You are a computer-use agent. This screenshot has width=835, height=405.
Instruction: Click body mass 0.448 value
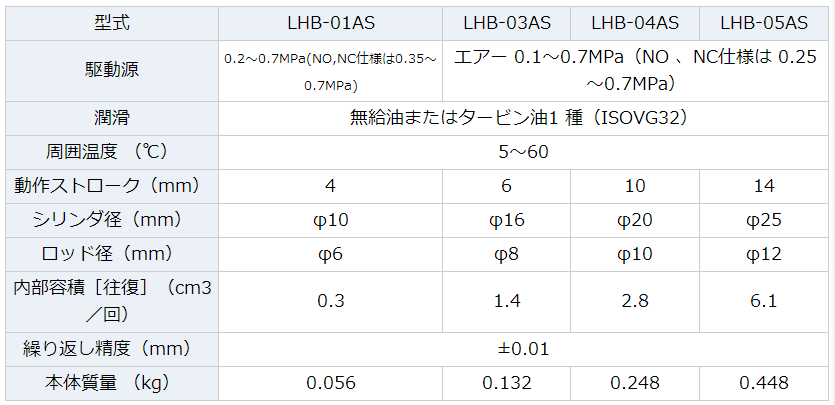tap(764, 383)
